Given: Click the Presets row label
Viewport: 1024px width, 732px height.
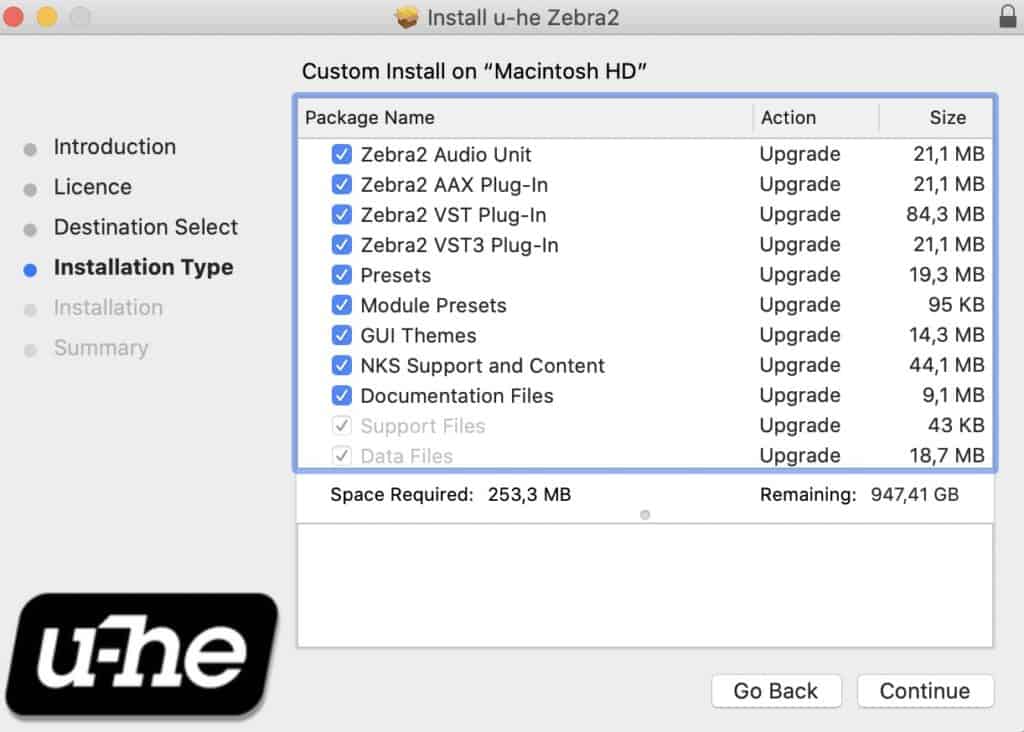Looking at the screenshot, I should point(396,275).
